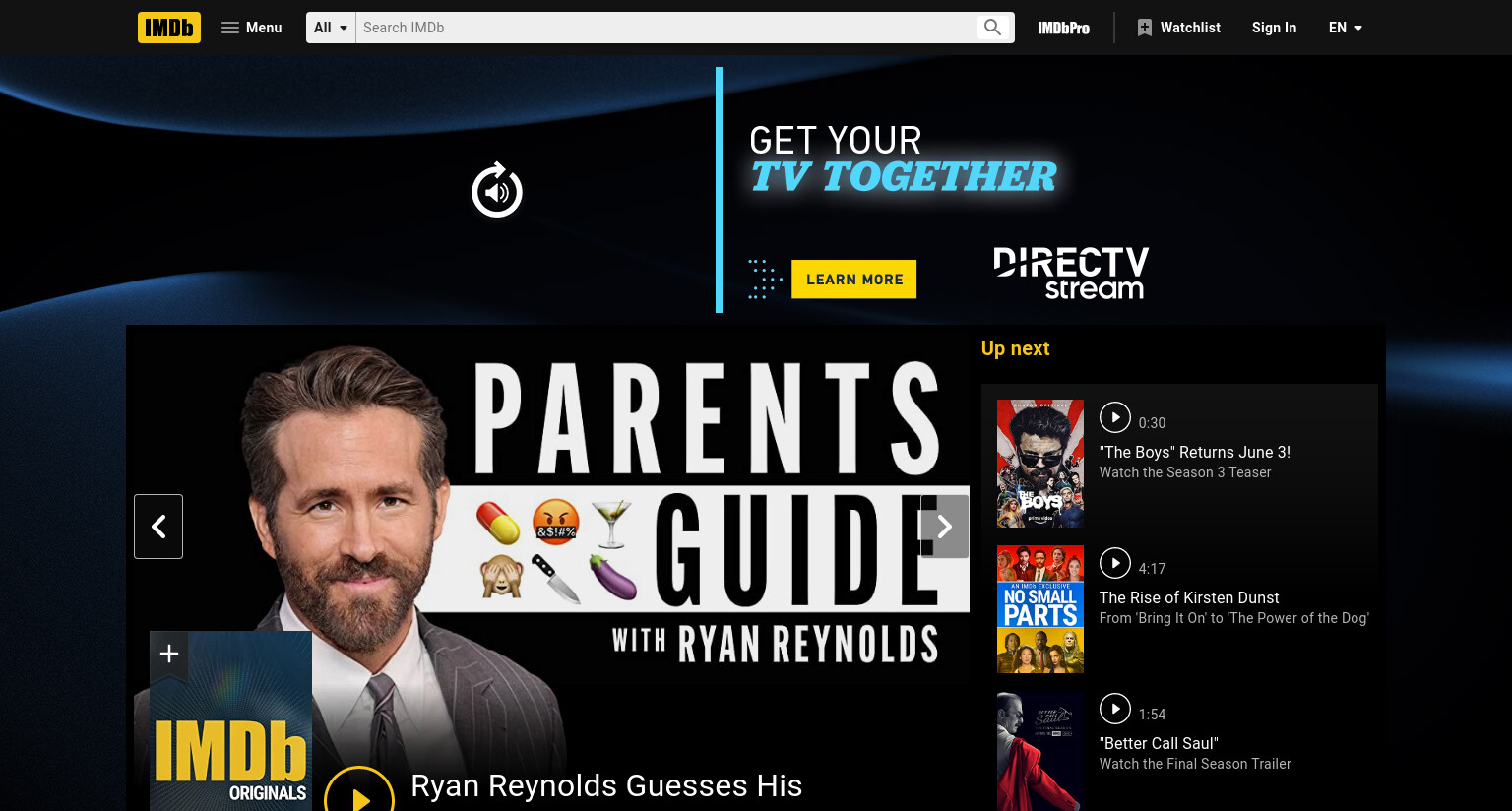Play The Boys teaser, 0:30
This screenshot has height=811, width=1512.
[x=1114, y=417]
